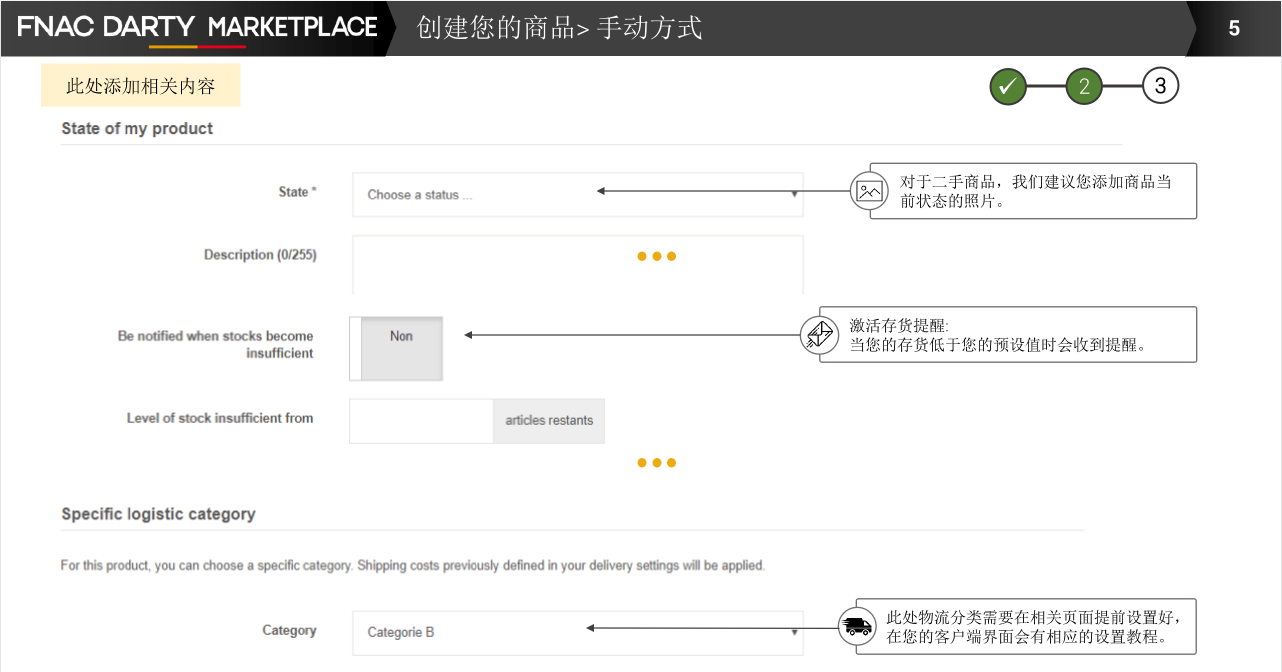
Task: Select the green step 2 circle
Action: click(x=1084, y=87)
